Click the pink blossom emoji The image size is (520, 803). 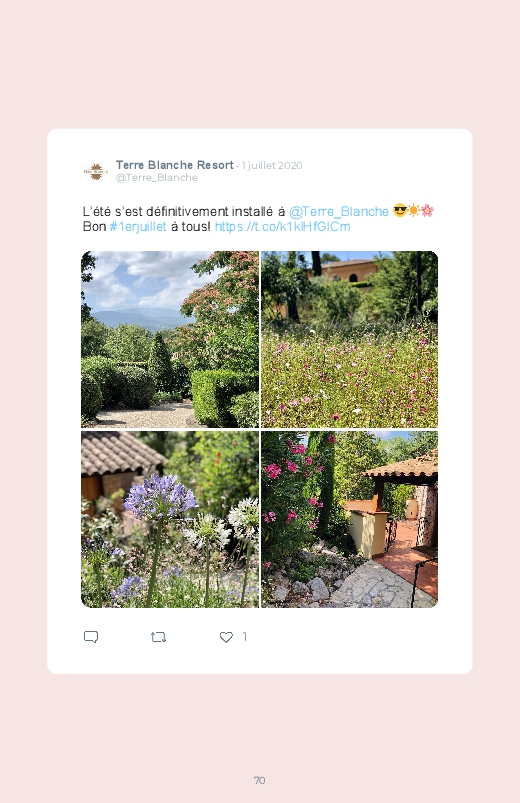click(427, 210)
